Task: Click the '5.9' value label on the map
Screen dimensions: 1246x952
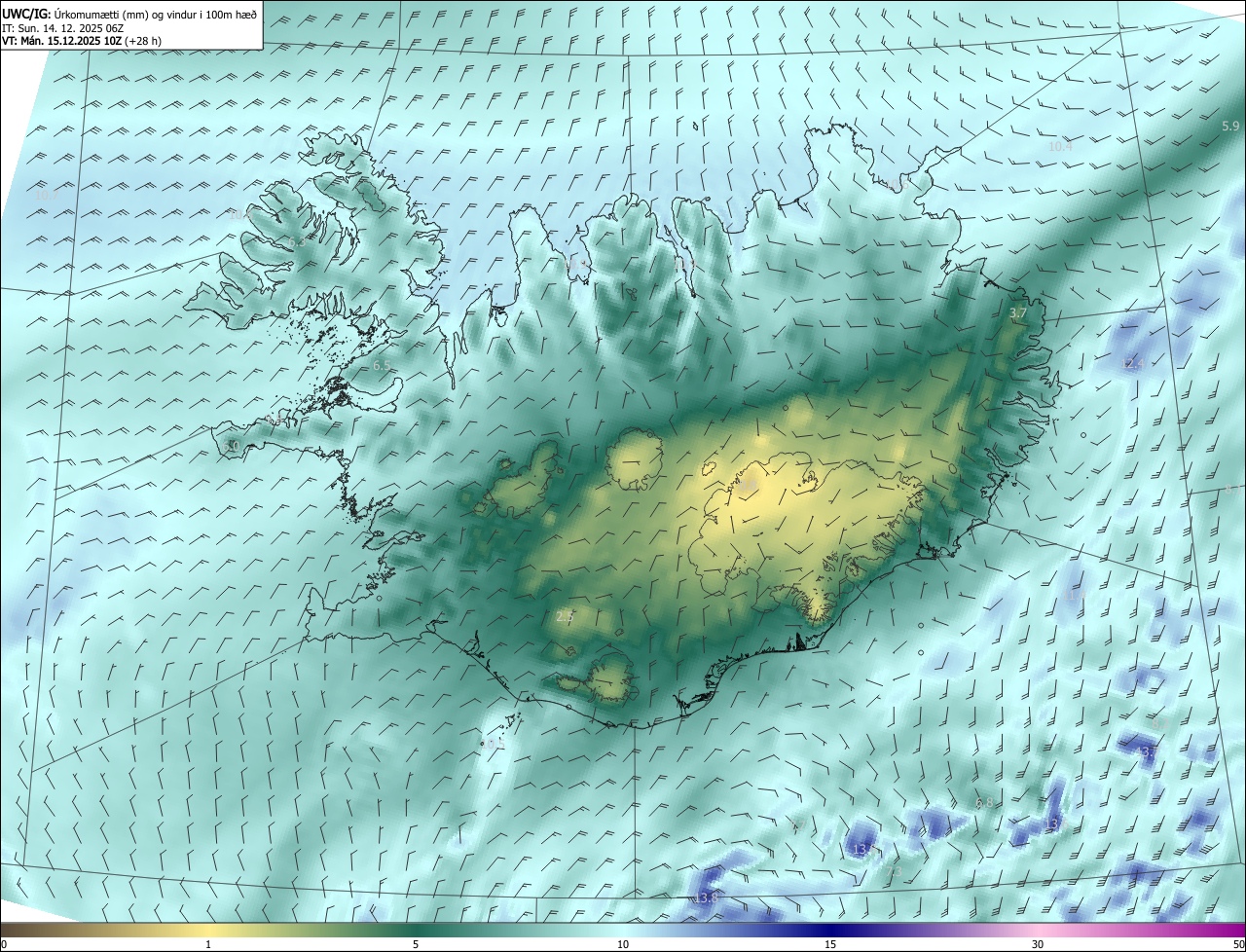Action: (1230, 127)
